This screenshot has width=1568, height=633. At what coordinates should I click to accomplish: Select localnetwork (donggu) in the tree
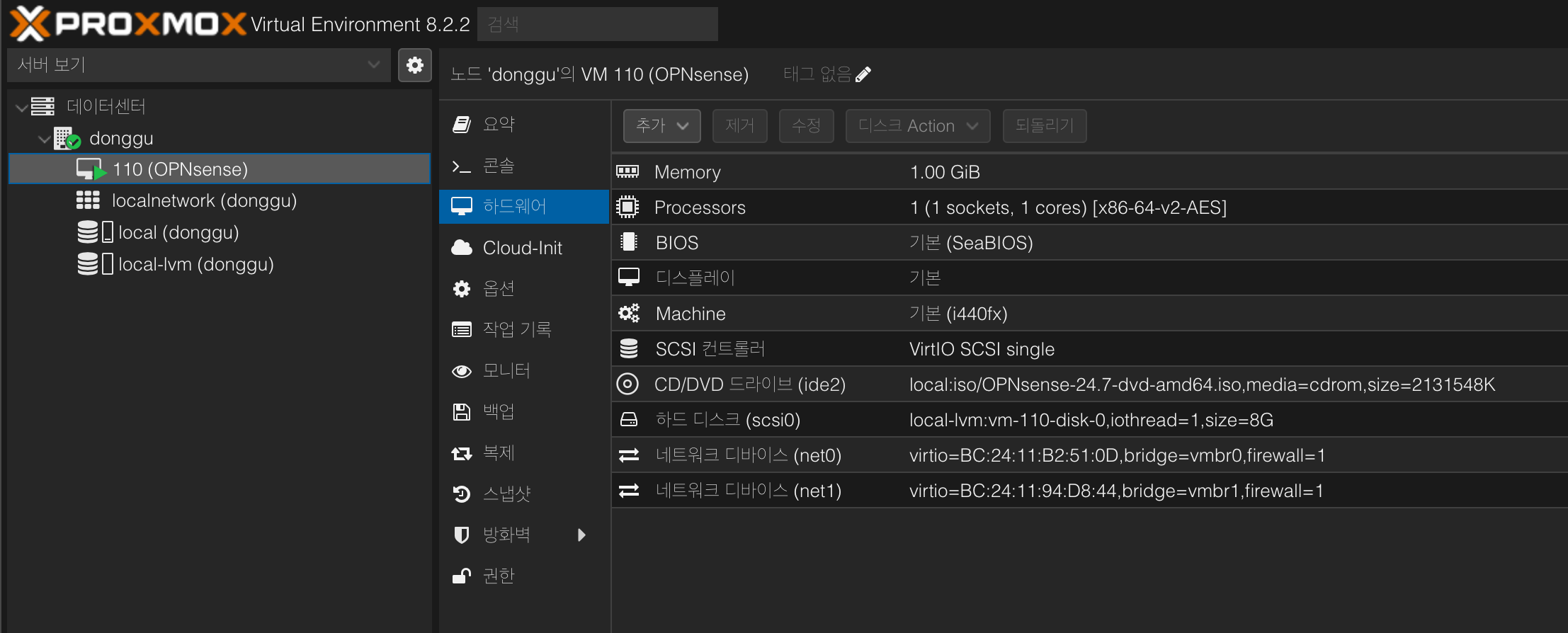tap(220, 200)
